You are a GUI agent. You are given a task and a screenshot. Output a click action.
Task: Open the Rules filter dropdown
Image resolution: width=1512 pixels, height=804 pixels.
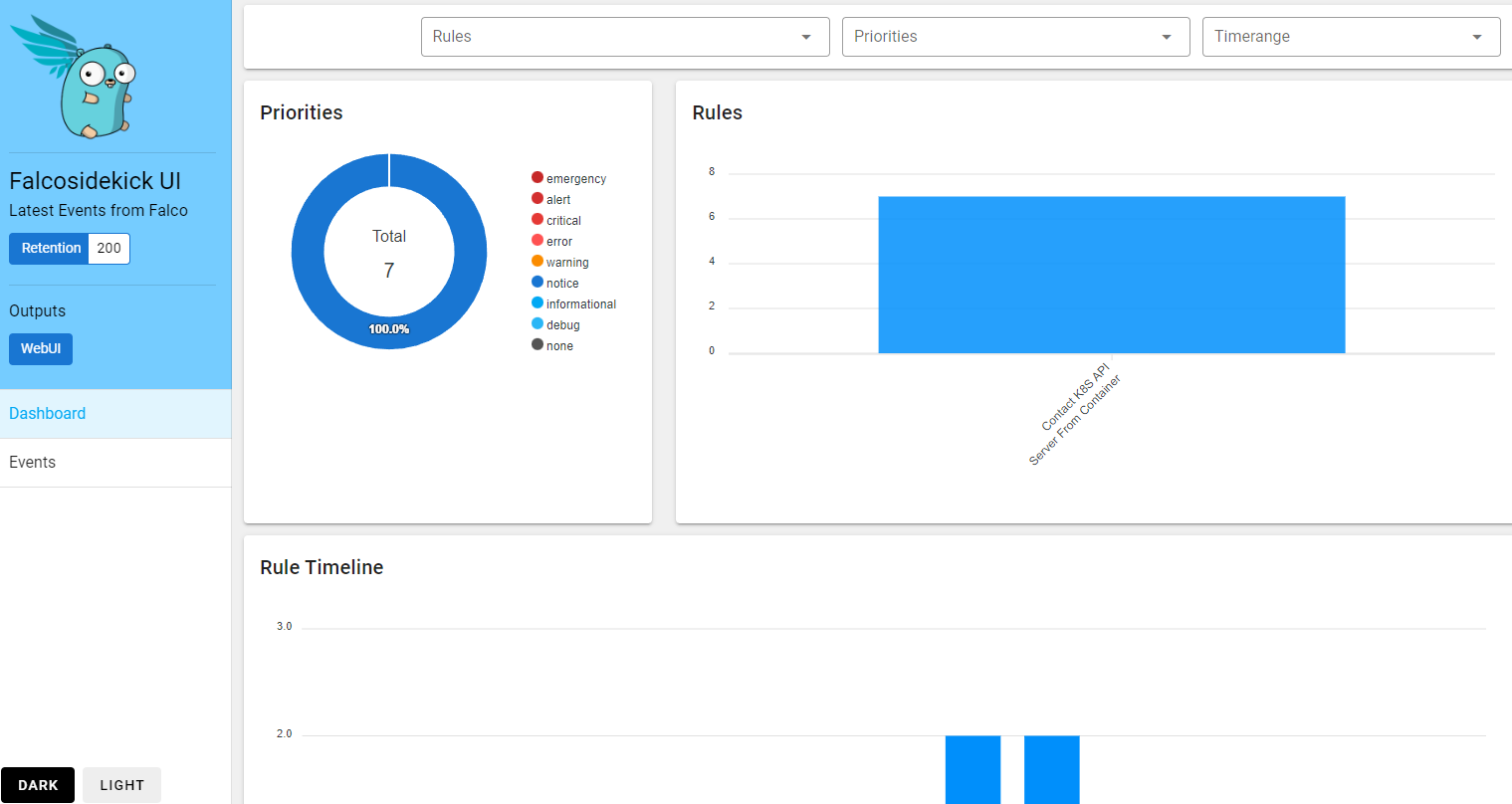coord(625,37)
